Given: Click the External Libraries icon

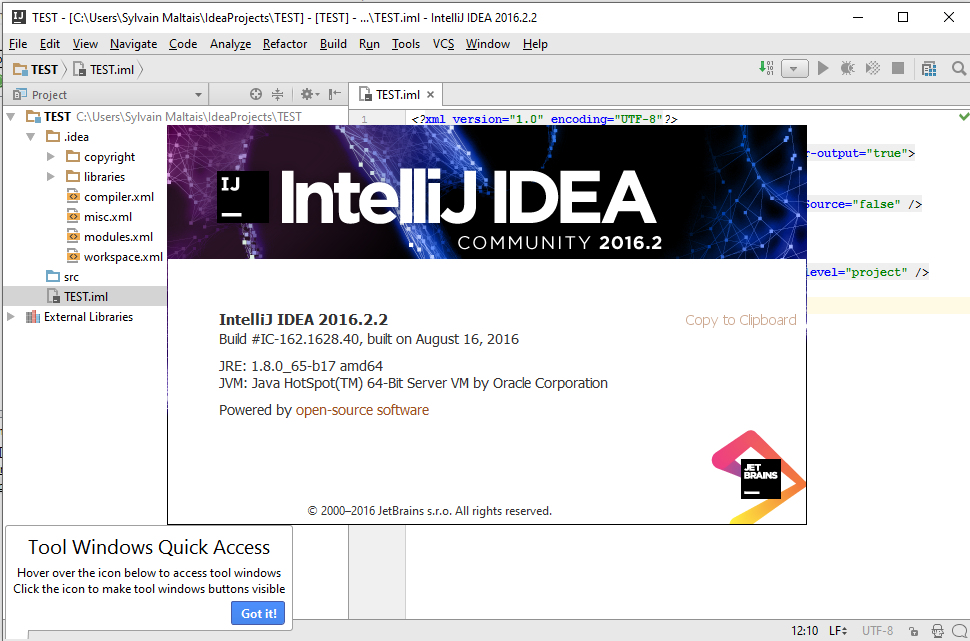Looking at the screenshot, I should (33, 317).
